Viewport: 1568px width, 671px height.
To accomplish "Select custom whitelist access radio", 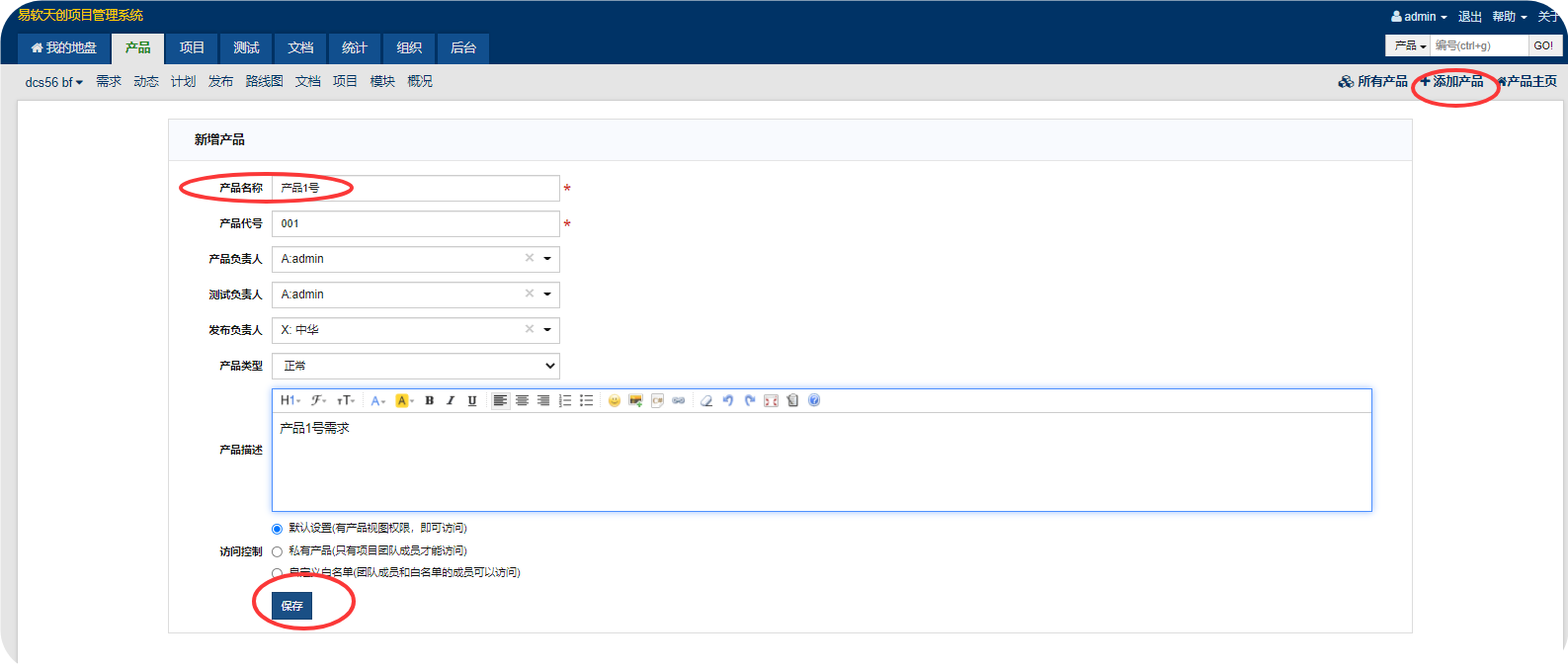I will (x=277, y=573).
